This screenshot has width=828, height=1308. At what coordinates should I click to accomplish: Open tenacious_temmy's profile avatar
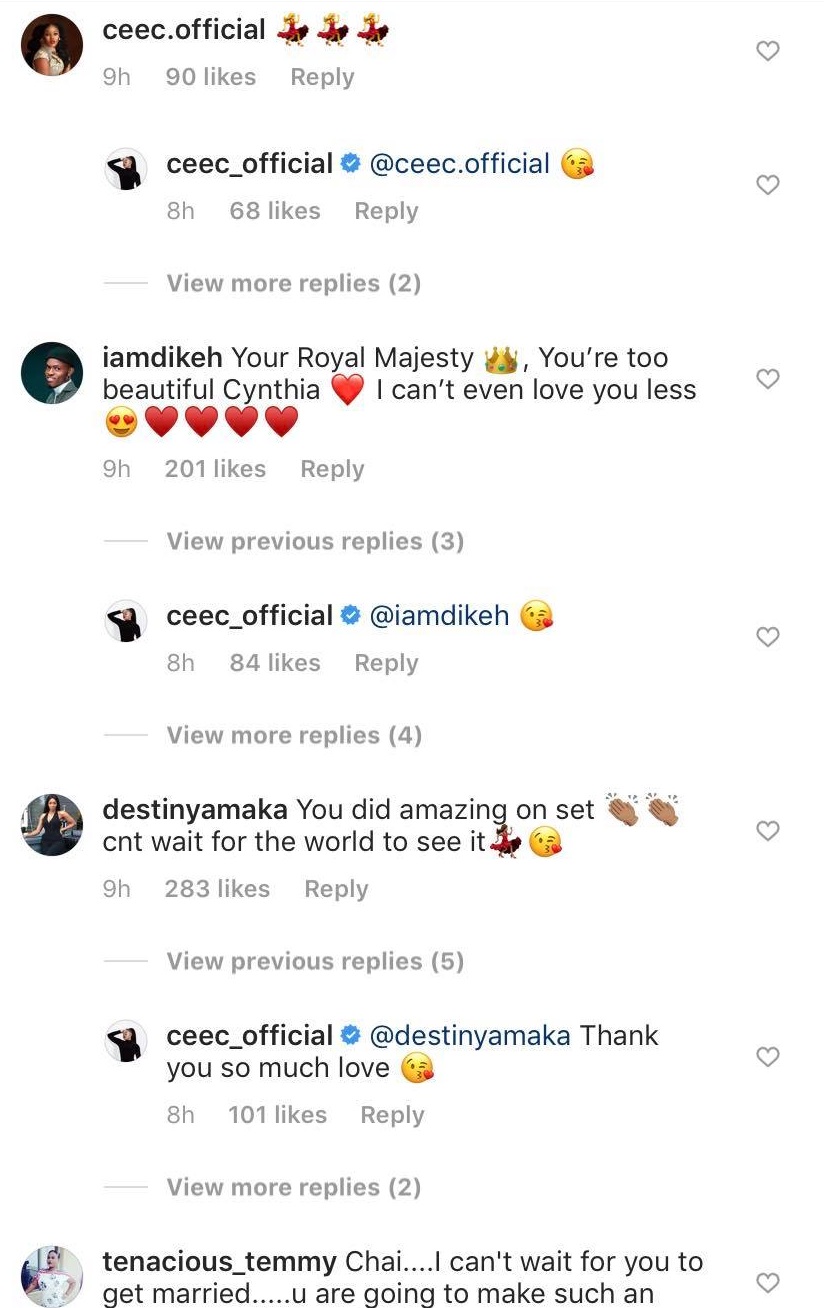coord(51,1276)
